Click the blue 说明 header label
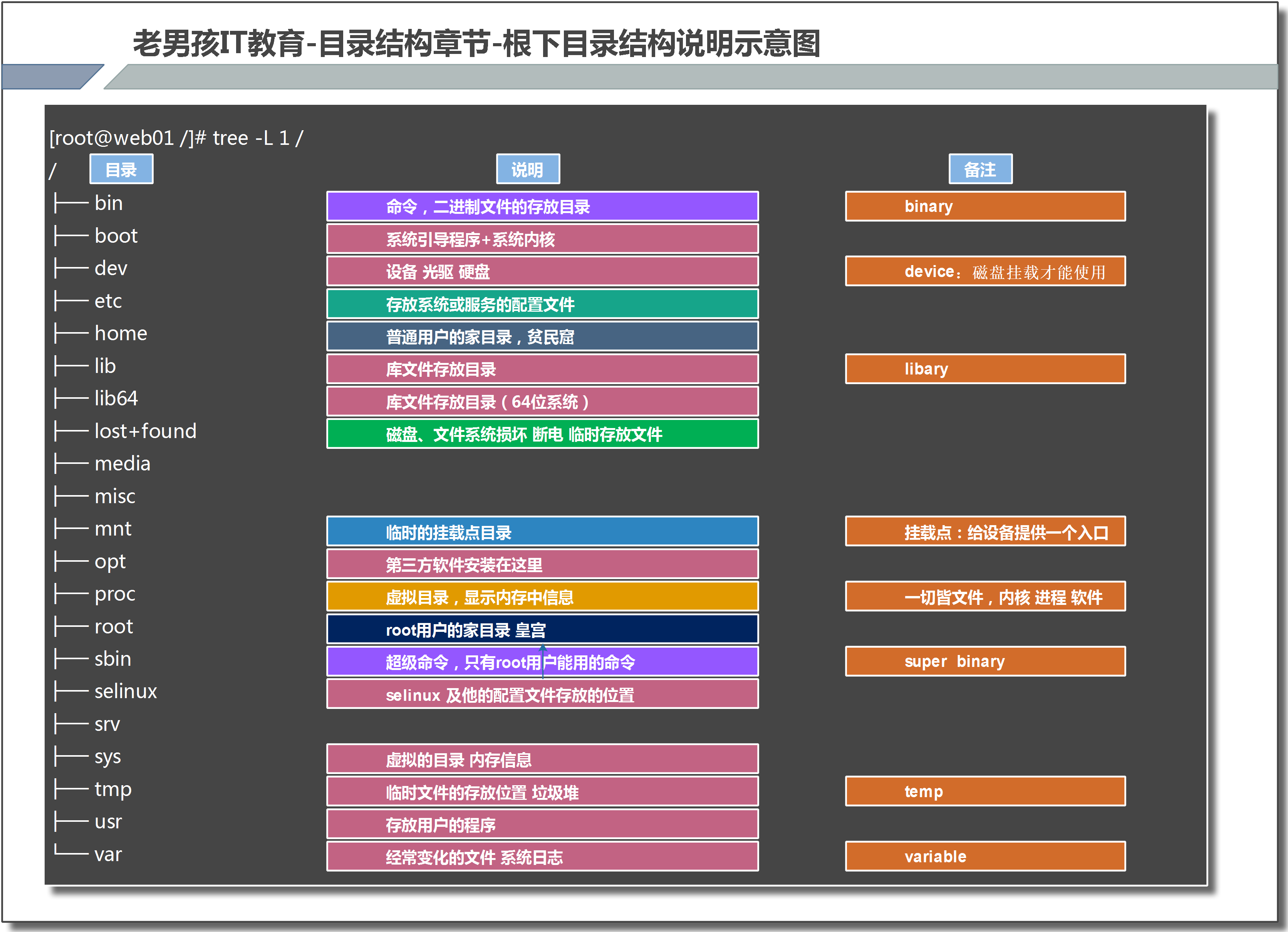The width and height of the screenshot is (1288, 932). (x=528, y=169)
